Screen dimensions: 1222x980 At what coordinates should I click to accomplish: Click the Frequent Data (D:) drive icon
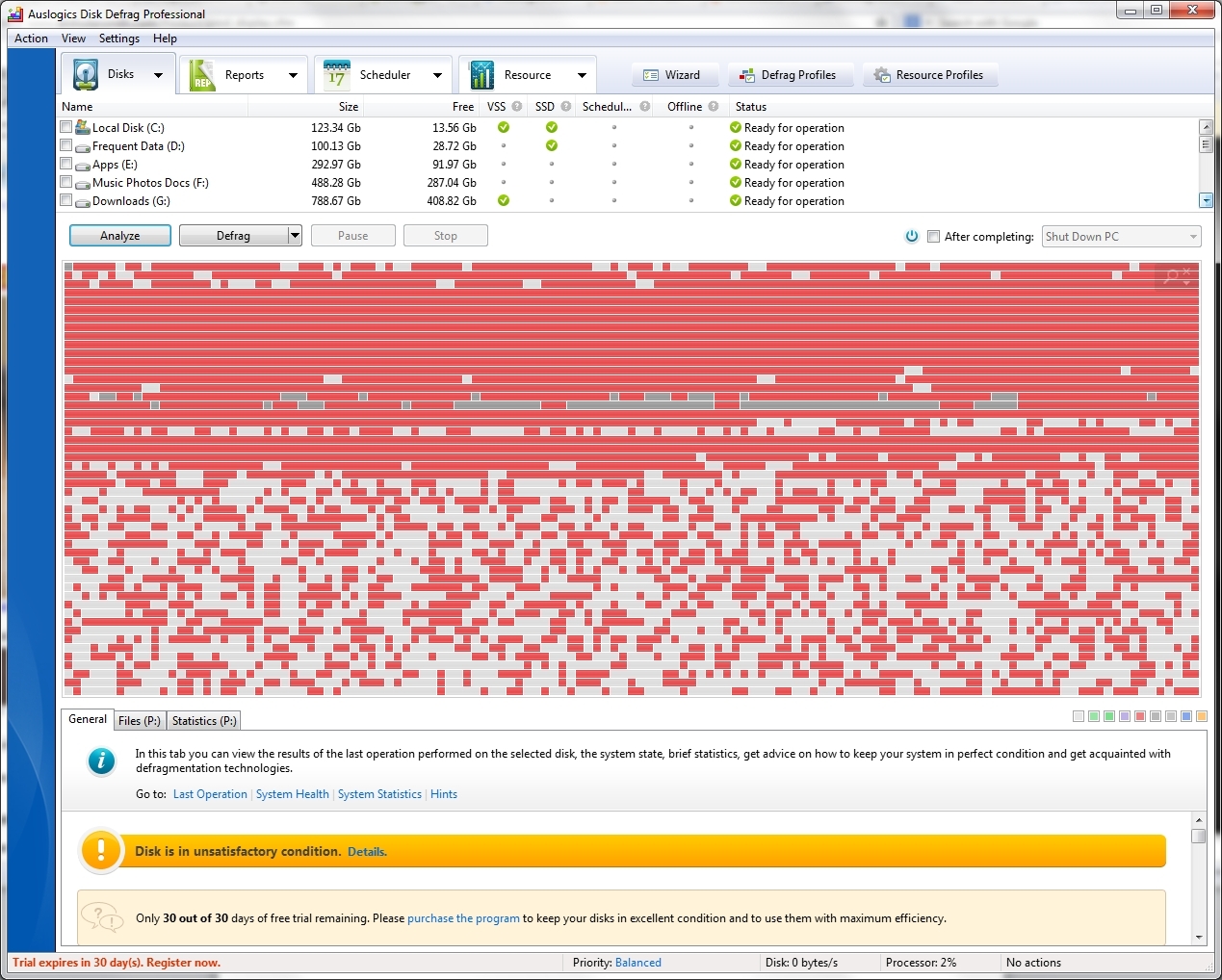coord(83,147)
